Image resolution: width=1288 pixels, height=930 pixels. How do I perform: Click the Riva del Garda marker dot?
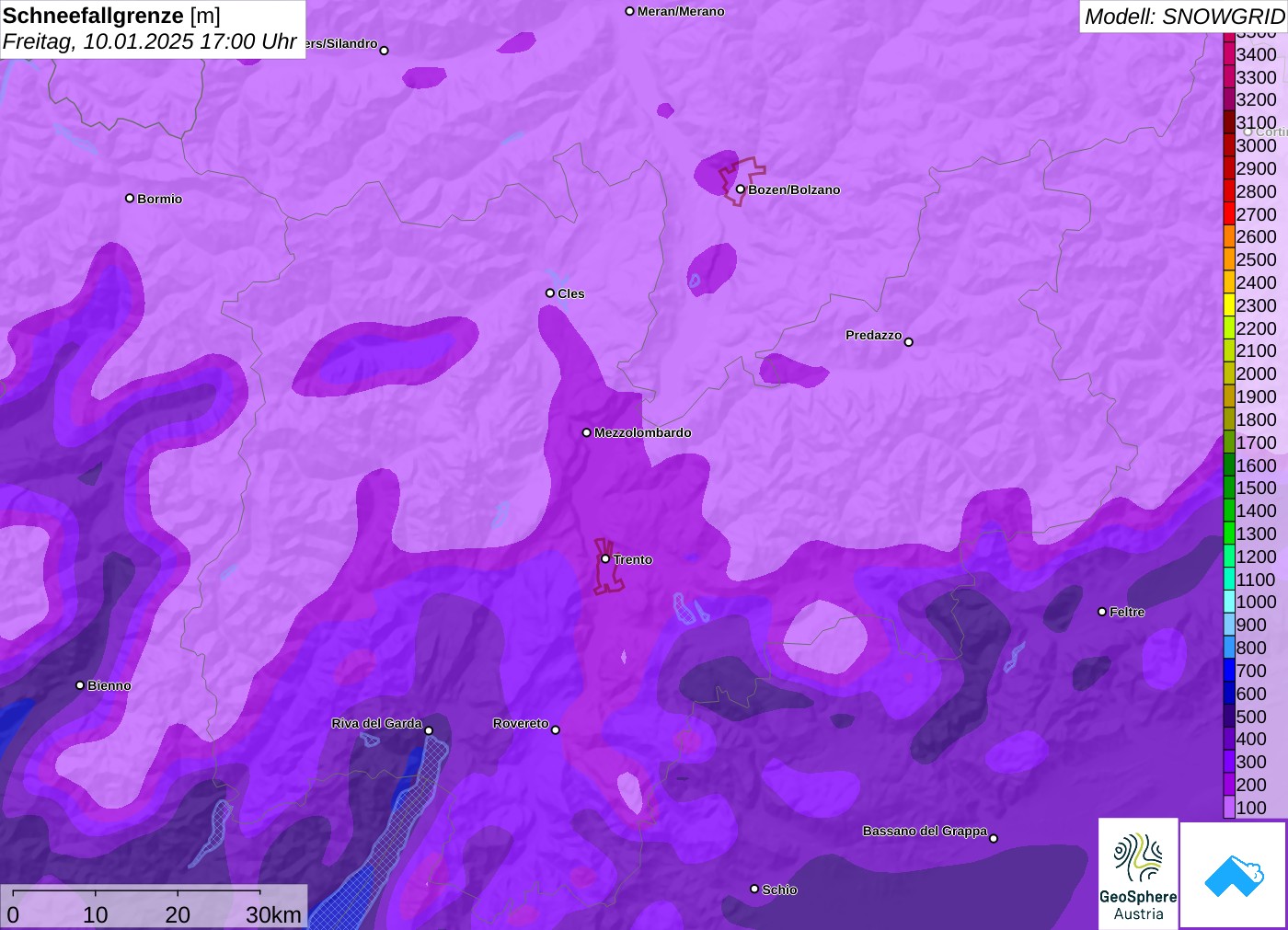tap(429, 730)
